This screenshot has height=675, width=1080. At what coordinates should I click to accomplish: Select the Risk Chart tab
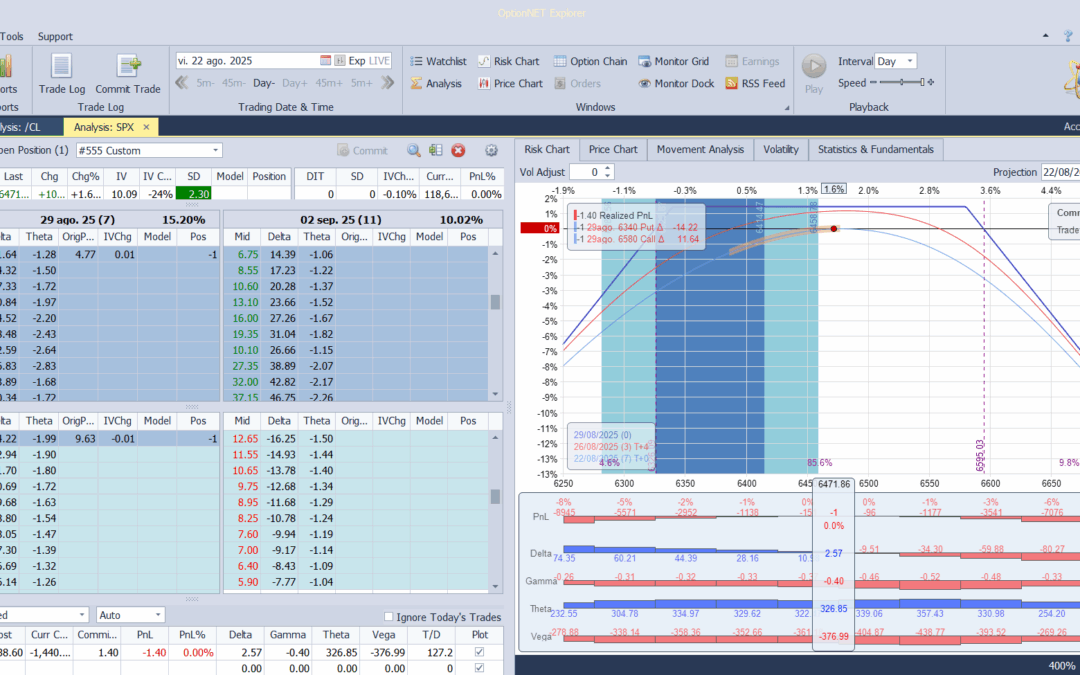pyautogui.click(x=547, y=149)
